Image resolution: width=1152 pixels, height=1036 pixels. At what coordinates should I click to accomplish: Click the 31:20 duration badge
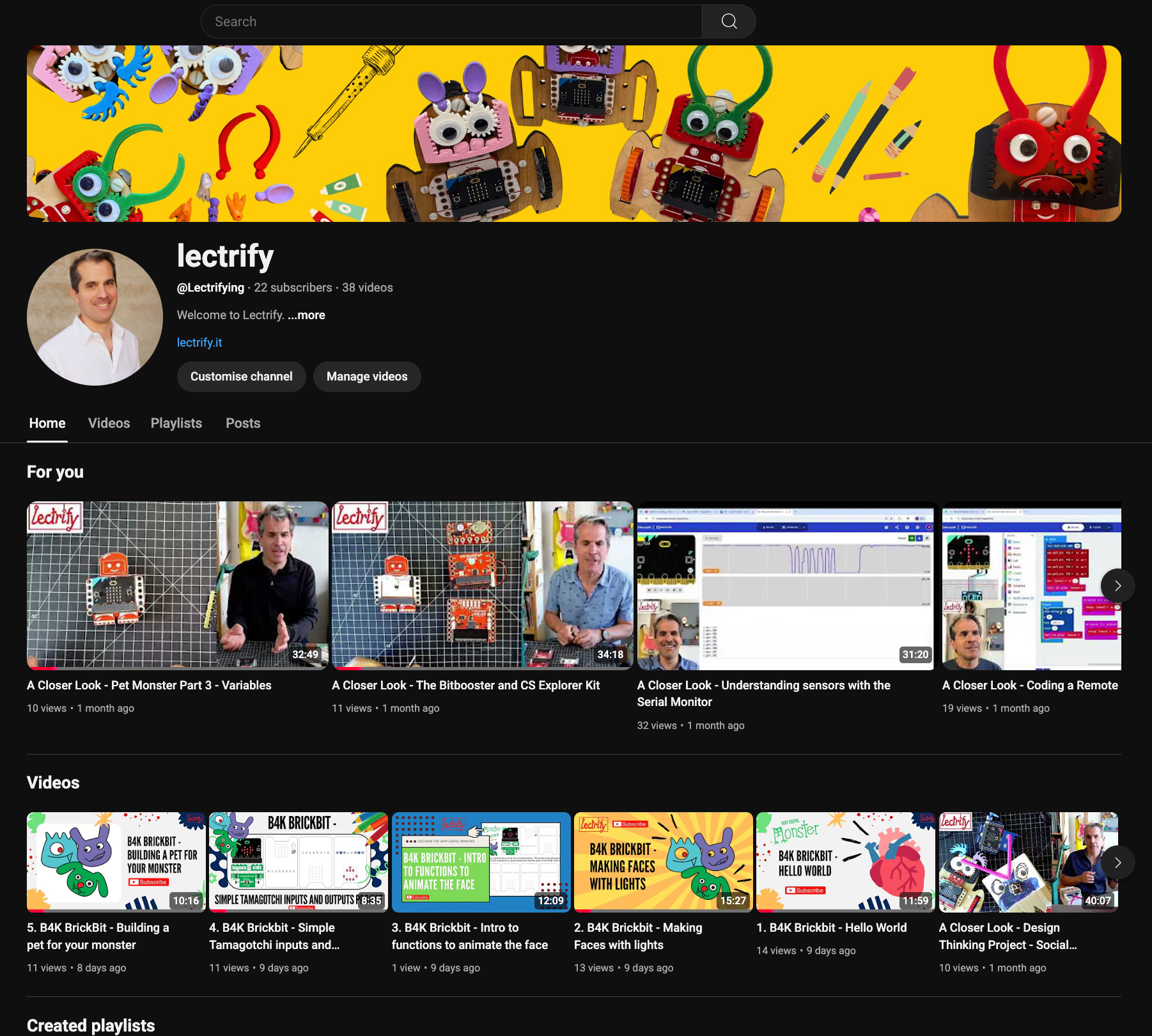tap(915, 654)
